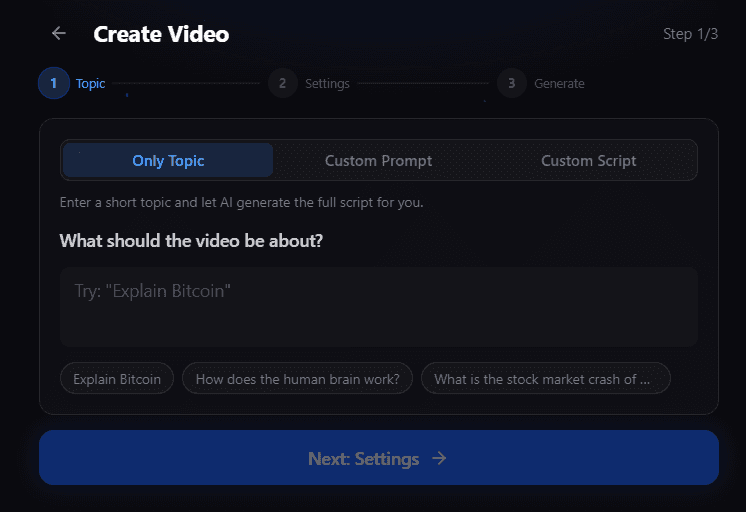Click the Topic step label
746x512 pixels.
click(90, 83)
